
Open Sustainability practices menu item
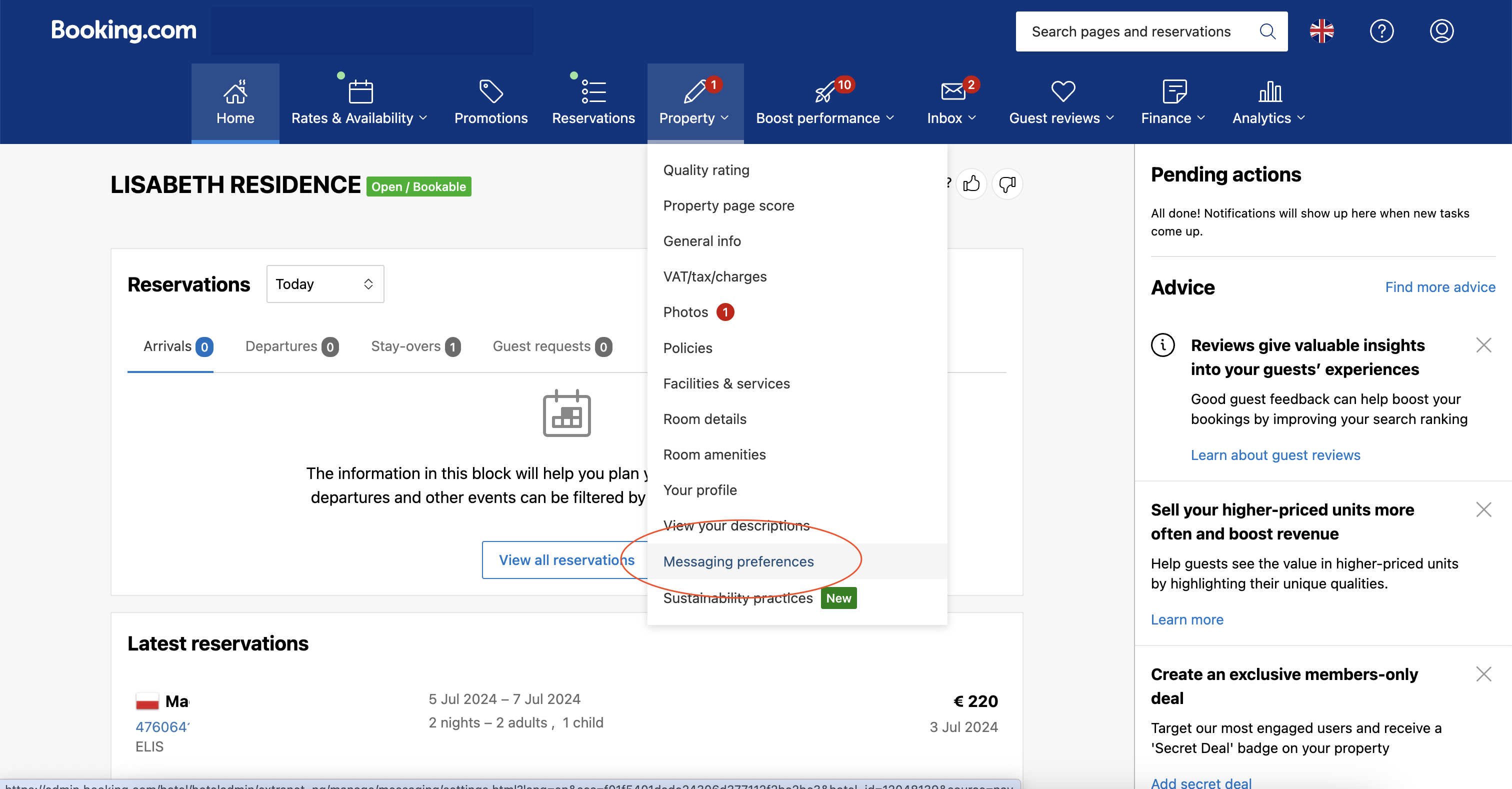[x=796, y=597]
